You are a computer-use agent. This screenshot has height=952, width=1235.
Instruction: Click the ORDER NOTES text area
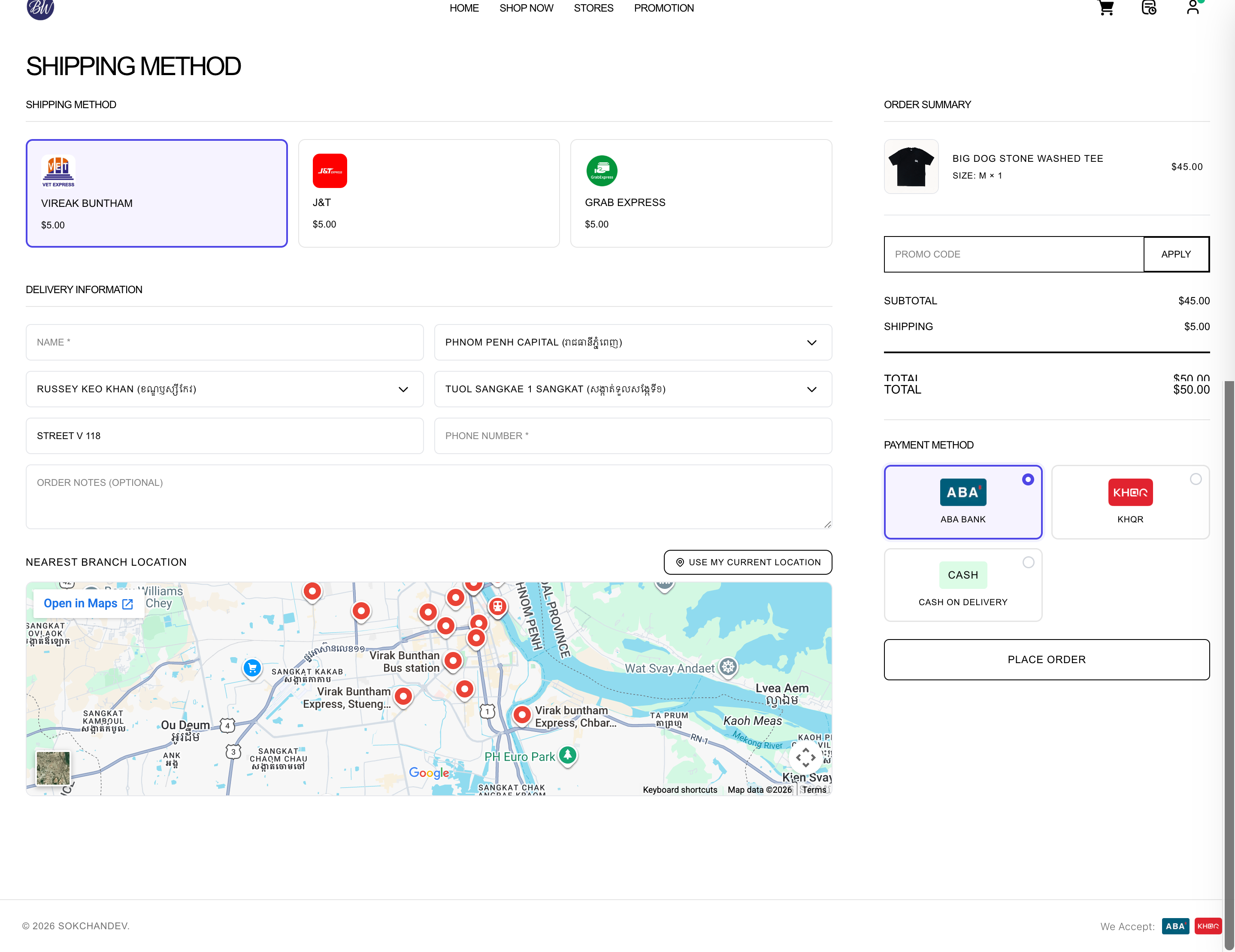coord(429,497)
